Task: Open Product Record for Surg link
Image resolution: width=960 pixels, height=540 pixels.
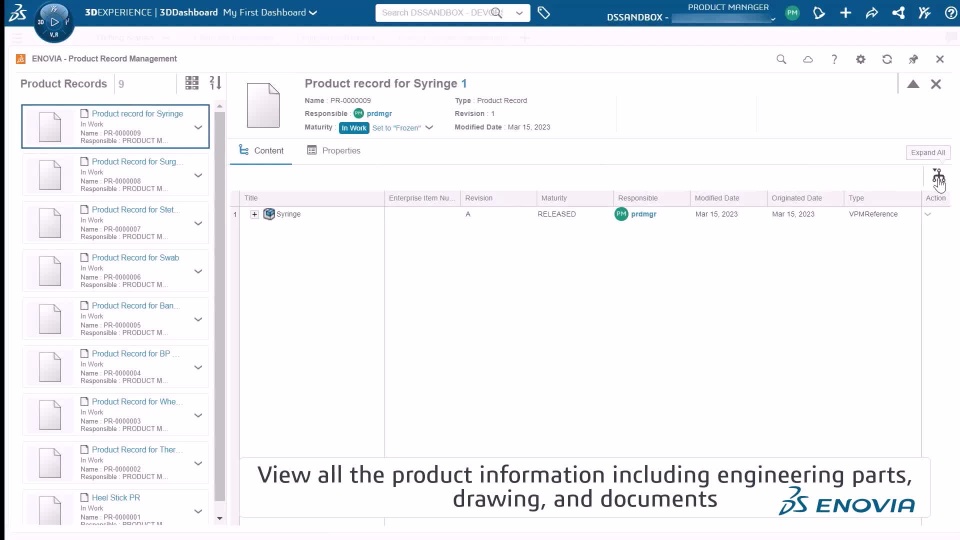Action: (137, 162)
